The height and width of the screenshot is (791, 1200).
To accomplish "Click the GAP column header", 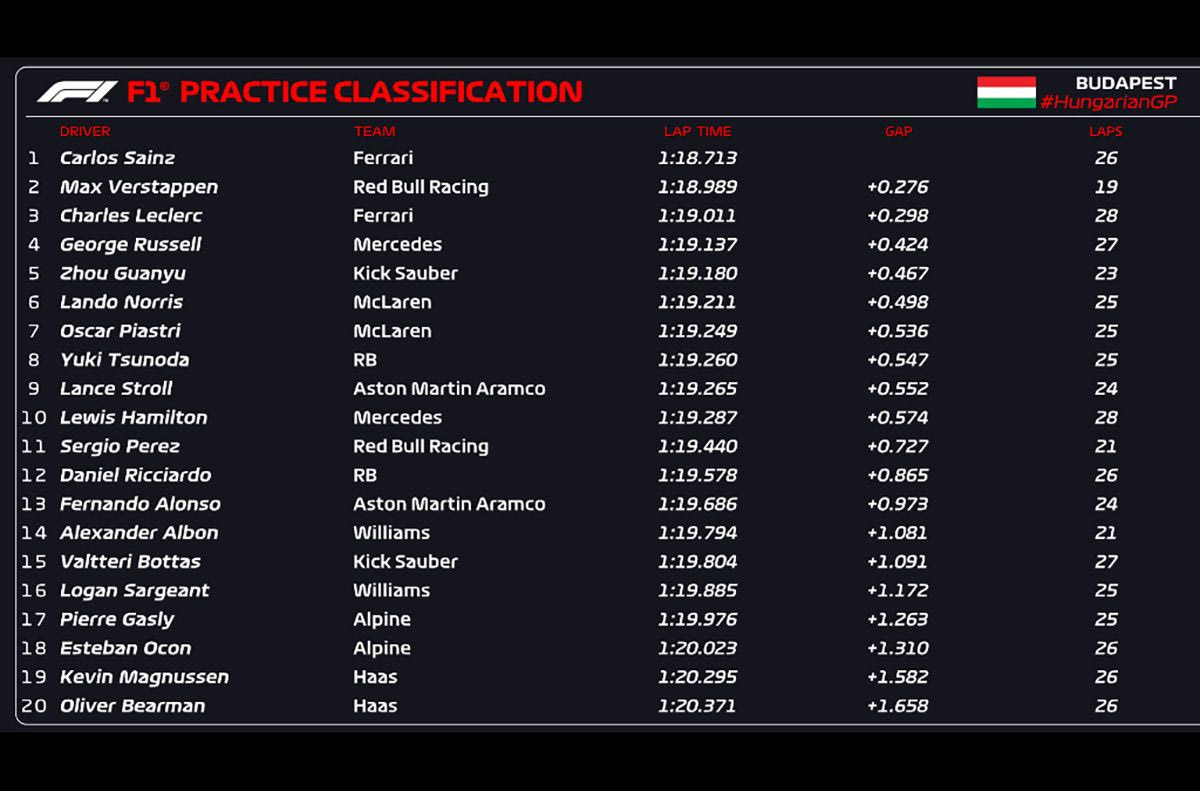I will 898,131.
